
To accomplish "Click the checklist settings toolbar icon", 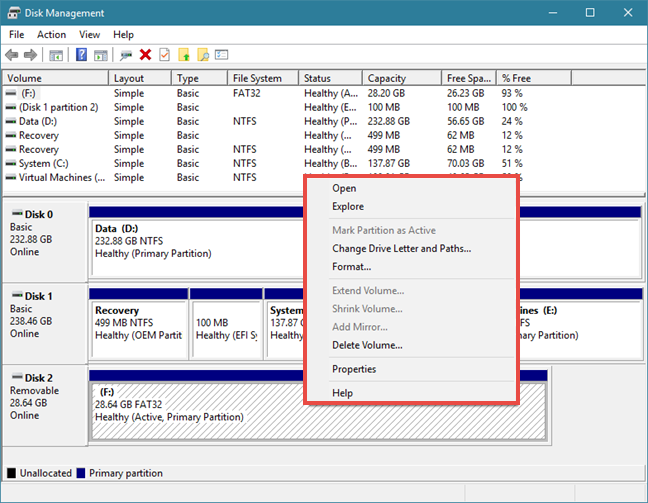I will (x=222, y=55).
